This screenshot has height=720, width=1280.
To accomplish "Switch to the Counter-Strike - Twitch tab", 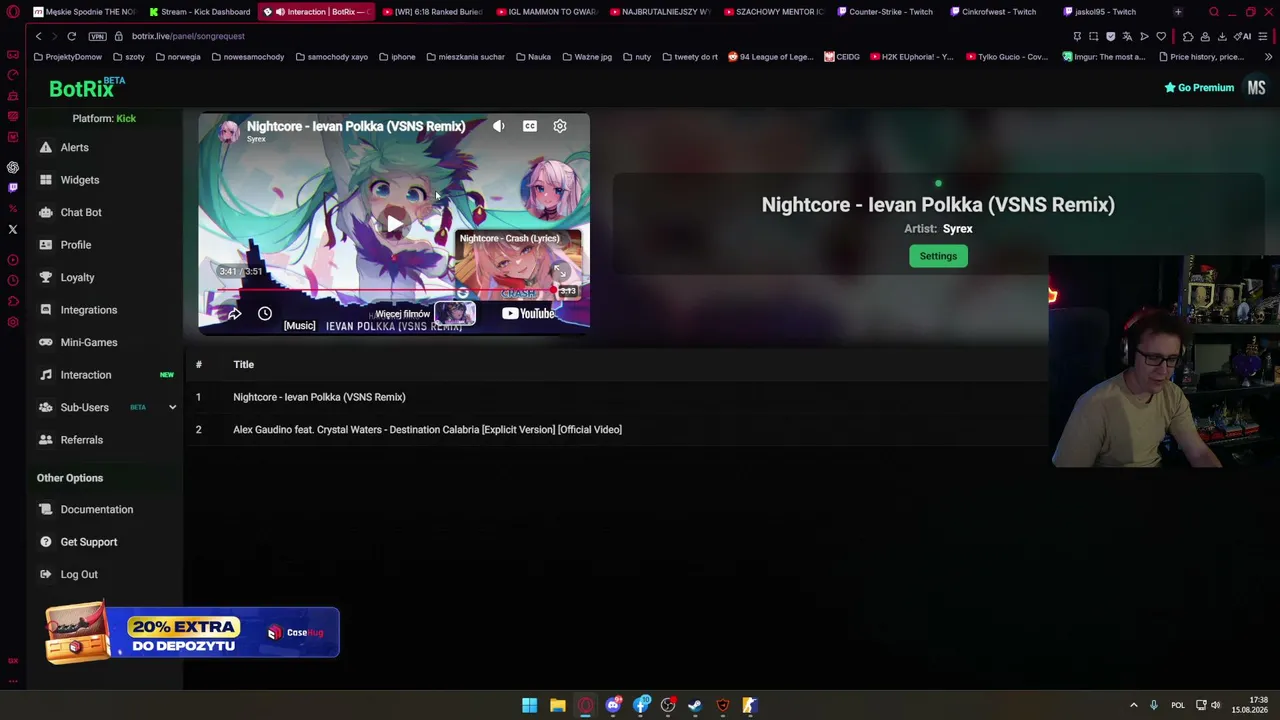I will click(884, 12).
